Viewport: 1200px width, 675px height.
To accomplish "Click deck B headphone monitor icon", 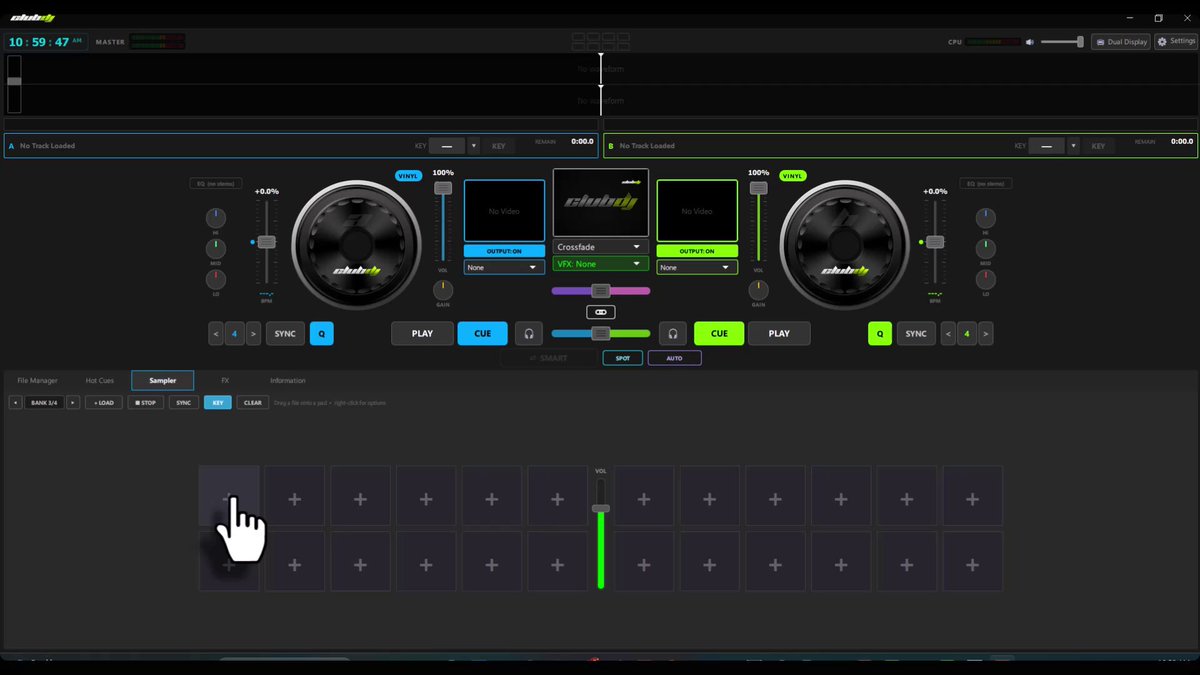I will 673,334.
